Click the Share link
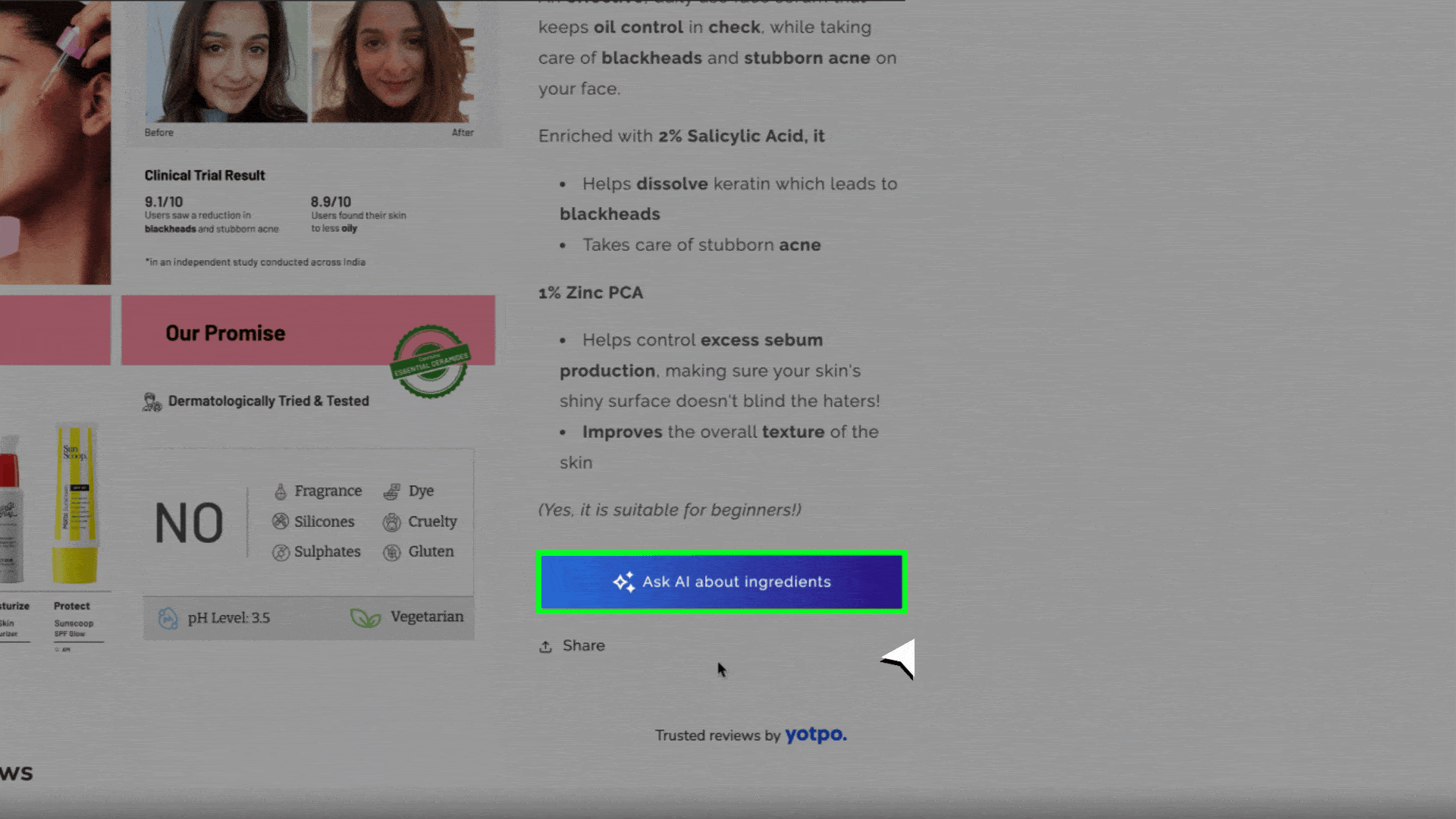Image resolution: width=1456 pixels, height=819 pixels. [572, 645]
